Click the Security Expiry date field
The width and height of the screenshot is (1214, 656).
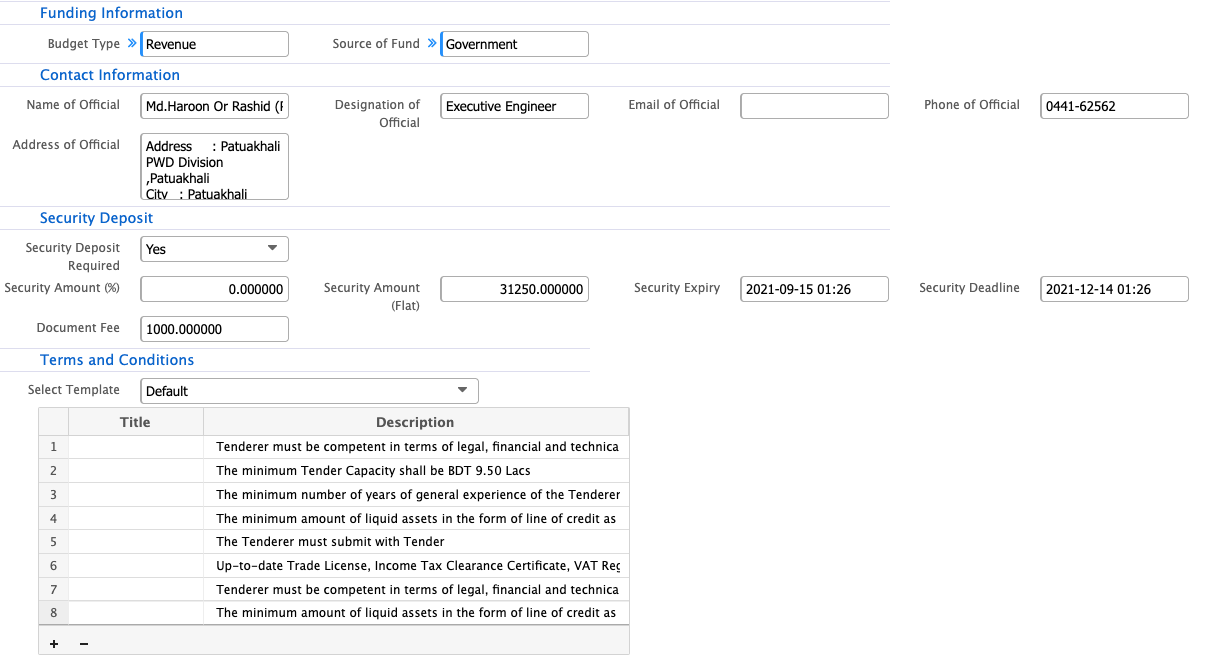tap(814, 289)
